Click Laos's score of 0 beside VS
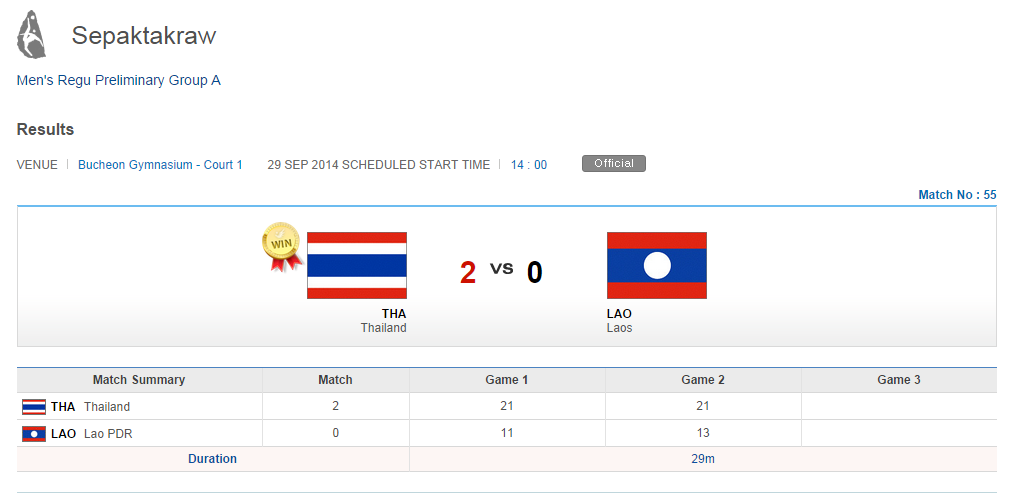Screen dimensions: 1013x494 (535, 272)
